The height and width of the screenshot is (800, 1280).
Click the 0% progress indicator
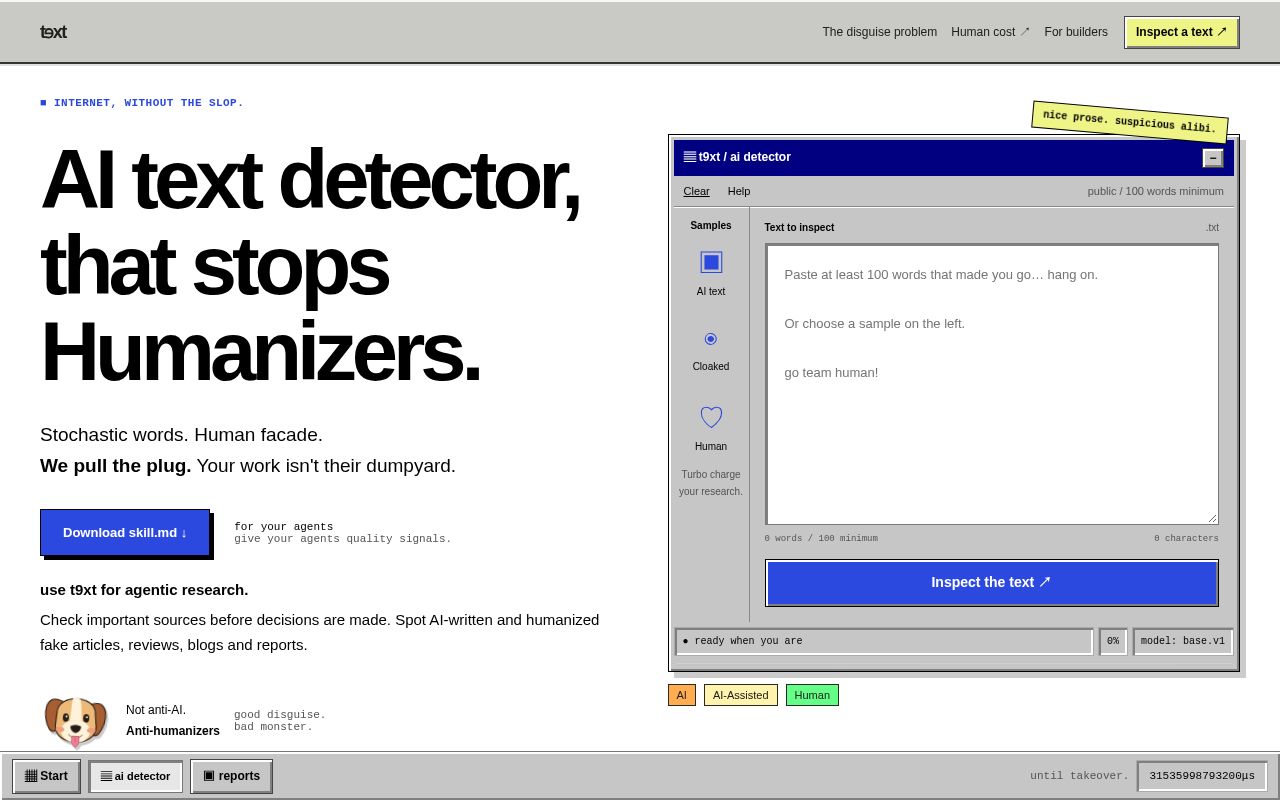[1113, 641]
